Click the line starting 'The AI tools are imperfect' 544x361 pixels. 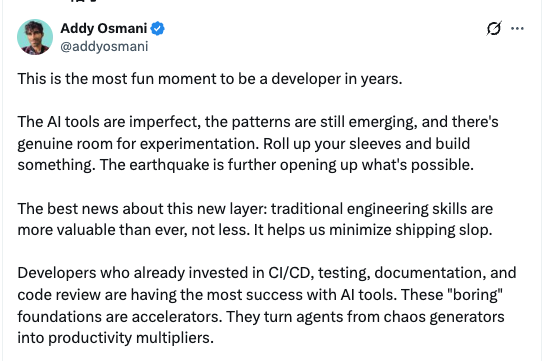click(258, 122)
